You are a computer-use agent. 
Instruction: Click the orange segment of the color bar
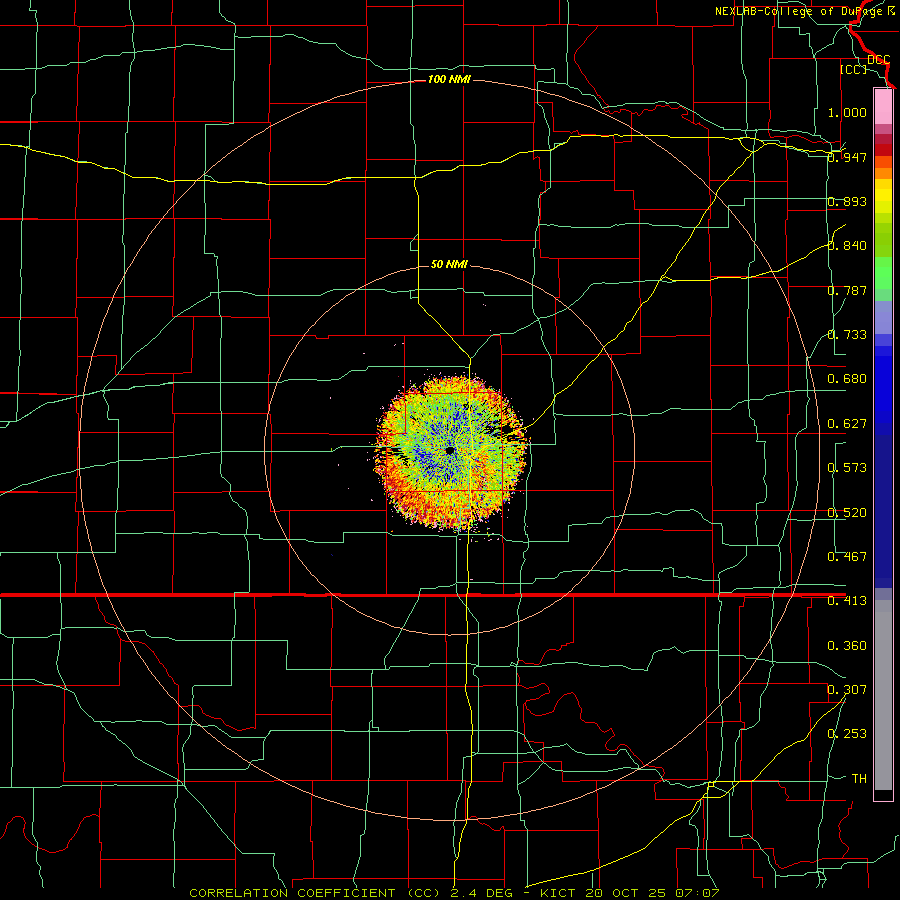883,173
